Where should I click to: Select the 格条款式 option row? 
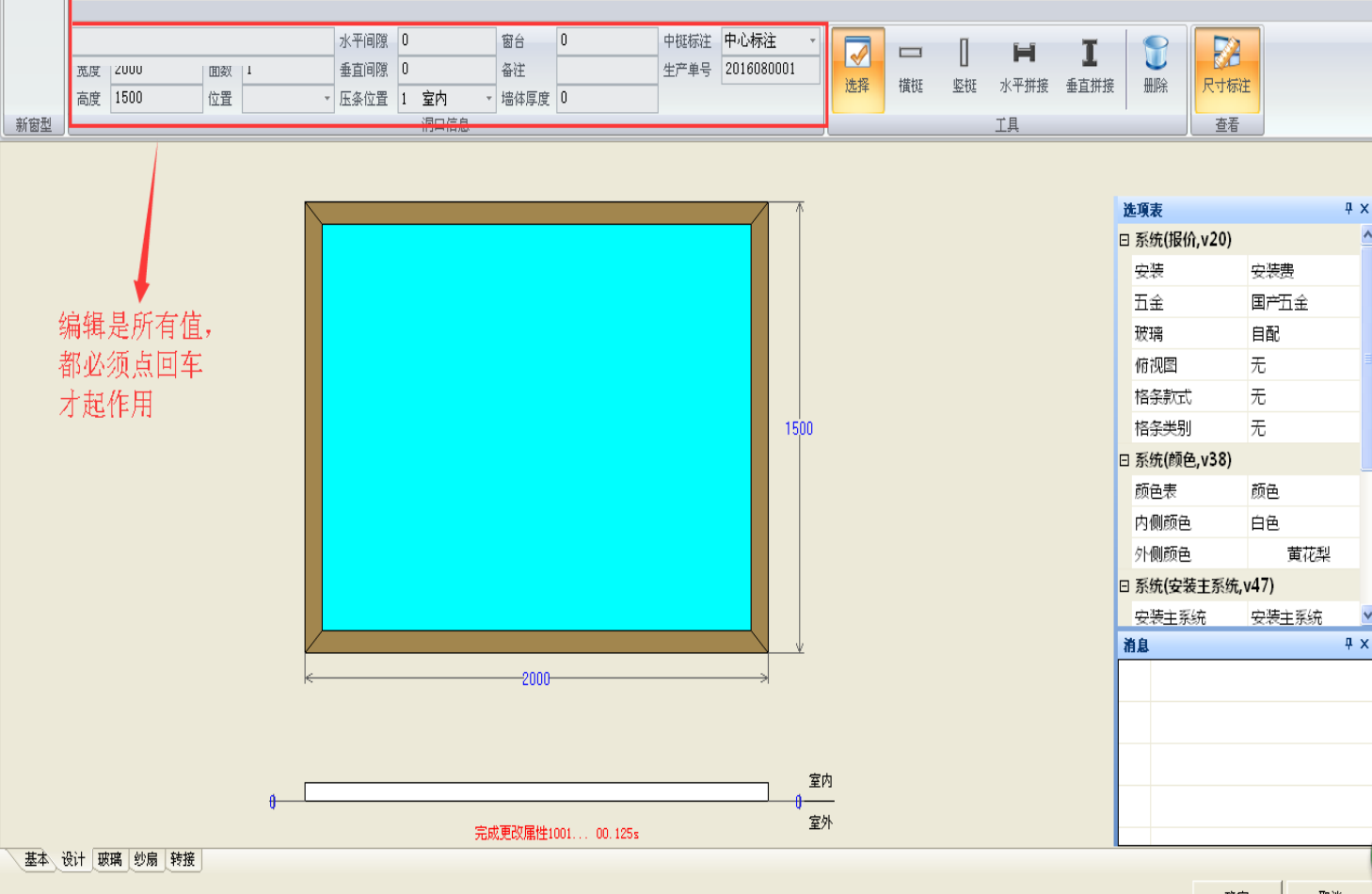coord(1246,397)
